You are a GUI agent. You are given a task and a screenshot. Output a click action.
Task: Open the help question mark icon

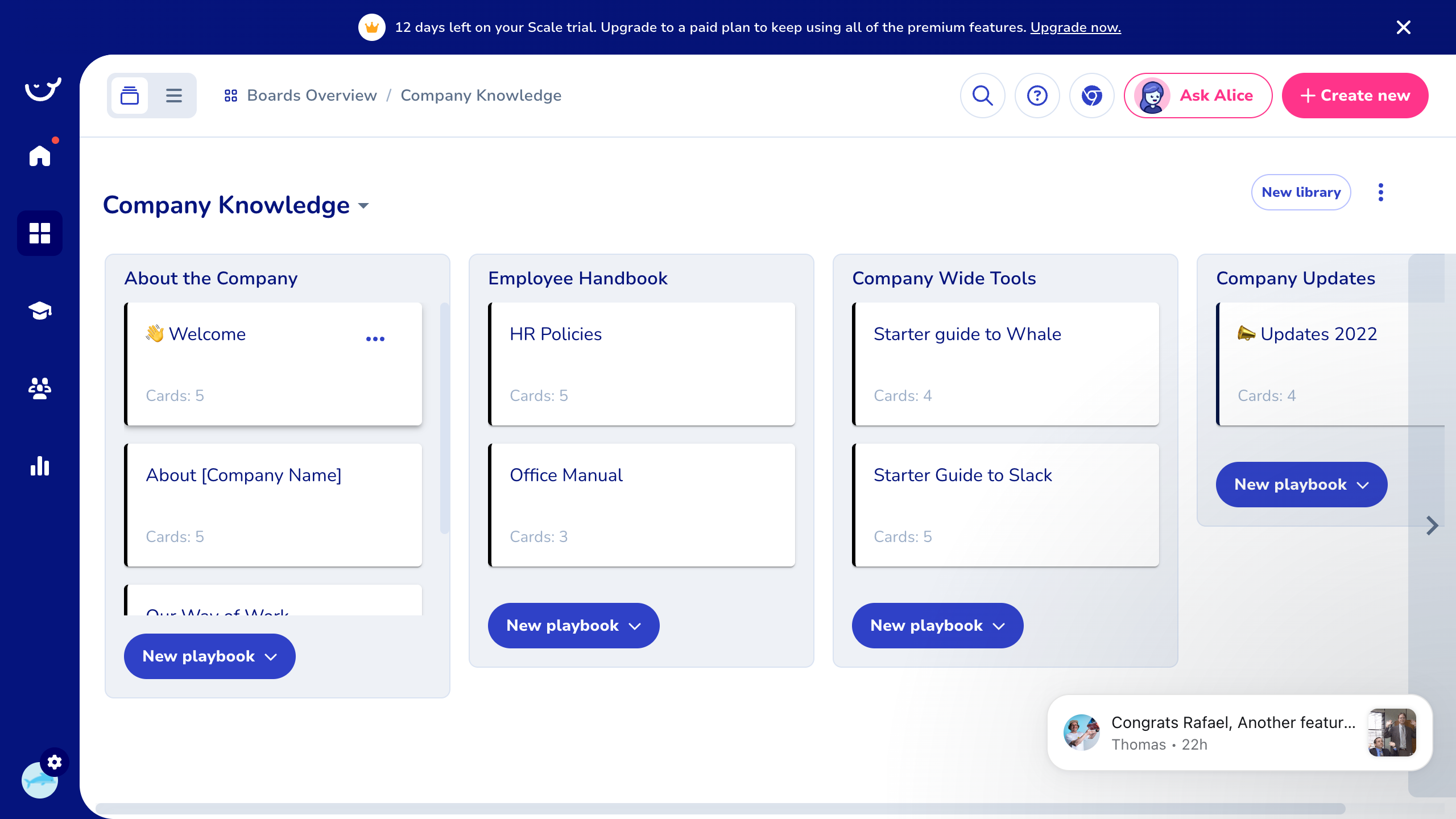1037,96
